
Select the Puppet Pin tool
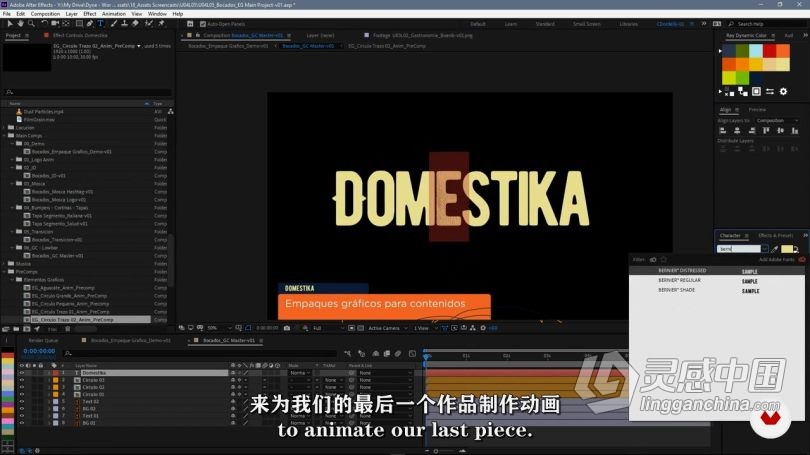[161, 24]
